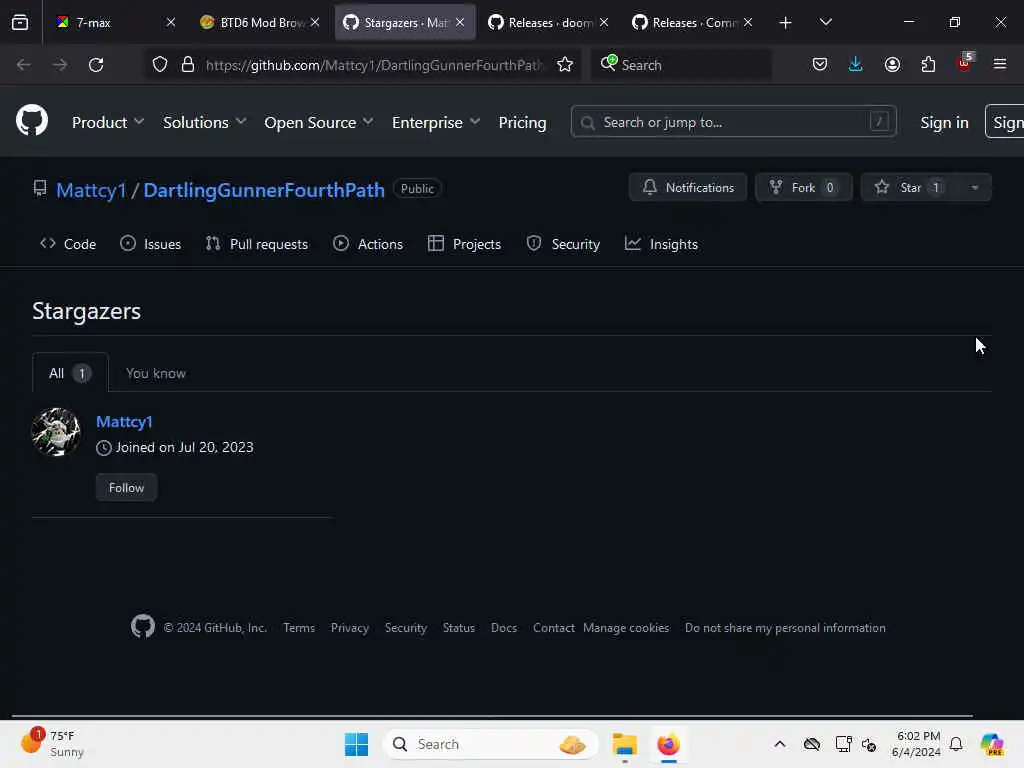Select the All stargazers tab
Viewport: 1024px width, 768px height.
tap(70, 373)
